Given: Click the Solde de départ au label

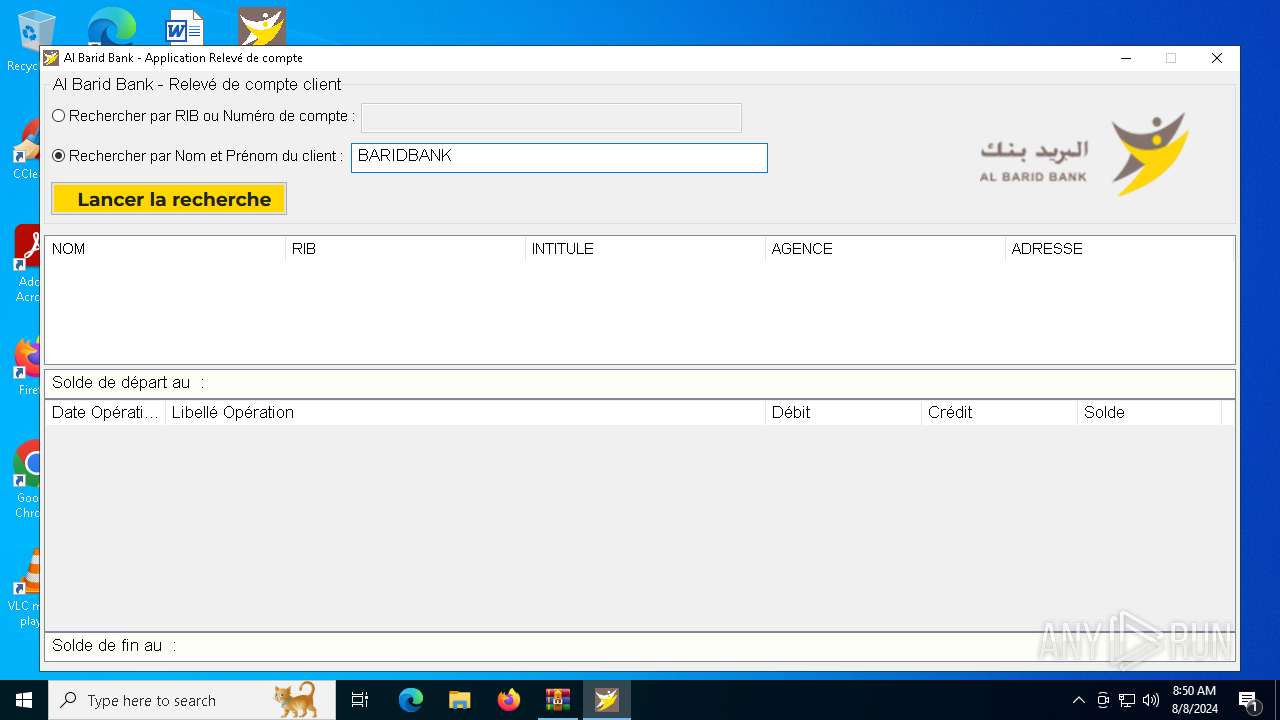Looking at the screenshot, I should [128, 383].
